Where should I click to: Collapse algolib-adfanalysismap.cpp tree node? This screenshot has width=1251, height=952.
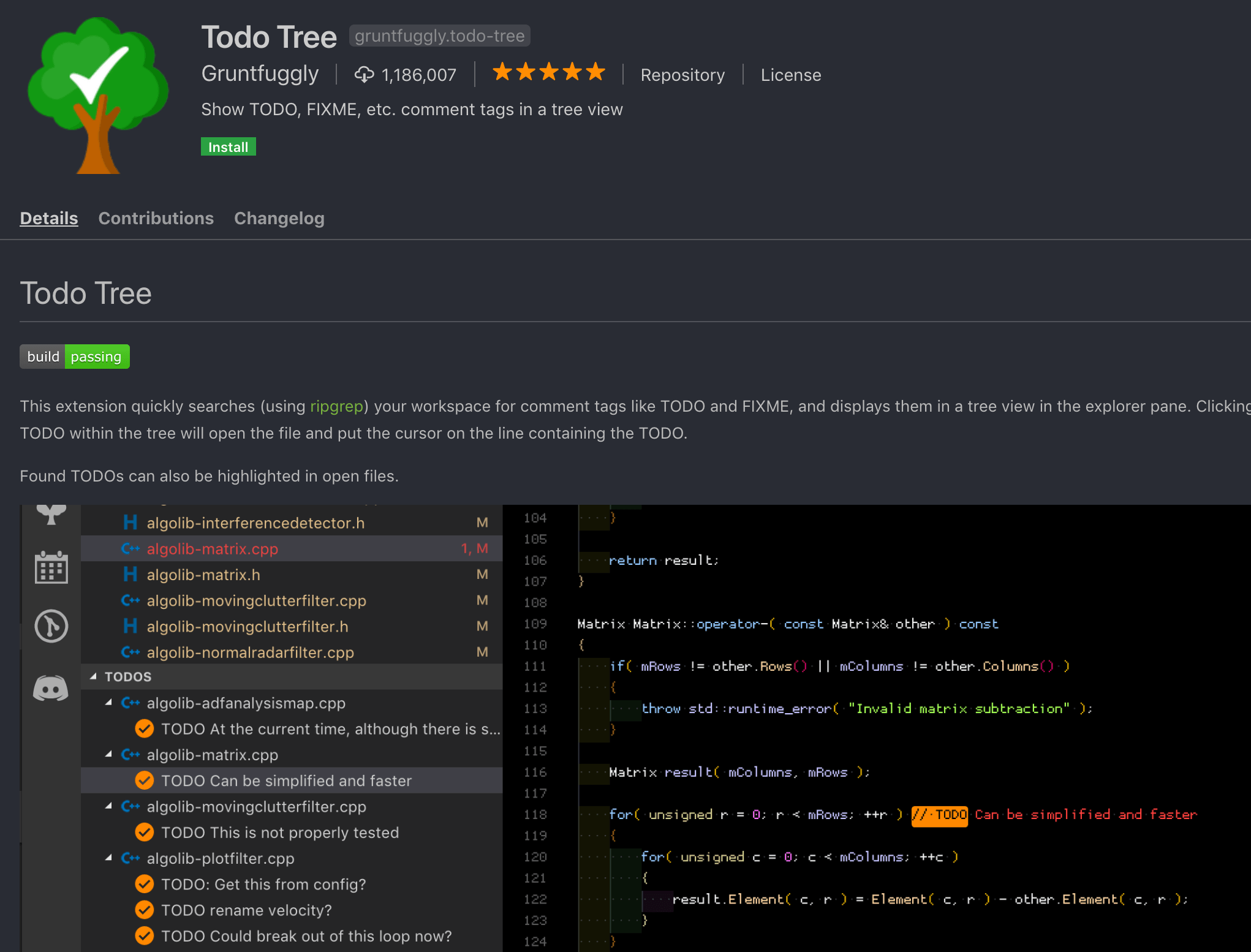click(109, 703)
